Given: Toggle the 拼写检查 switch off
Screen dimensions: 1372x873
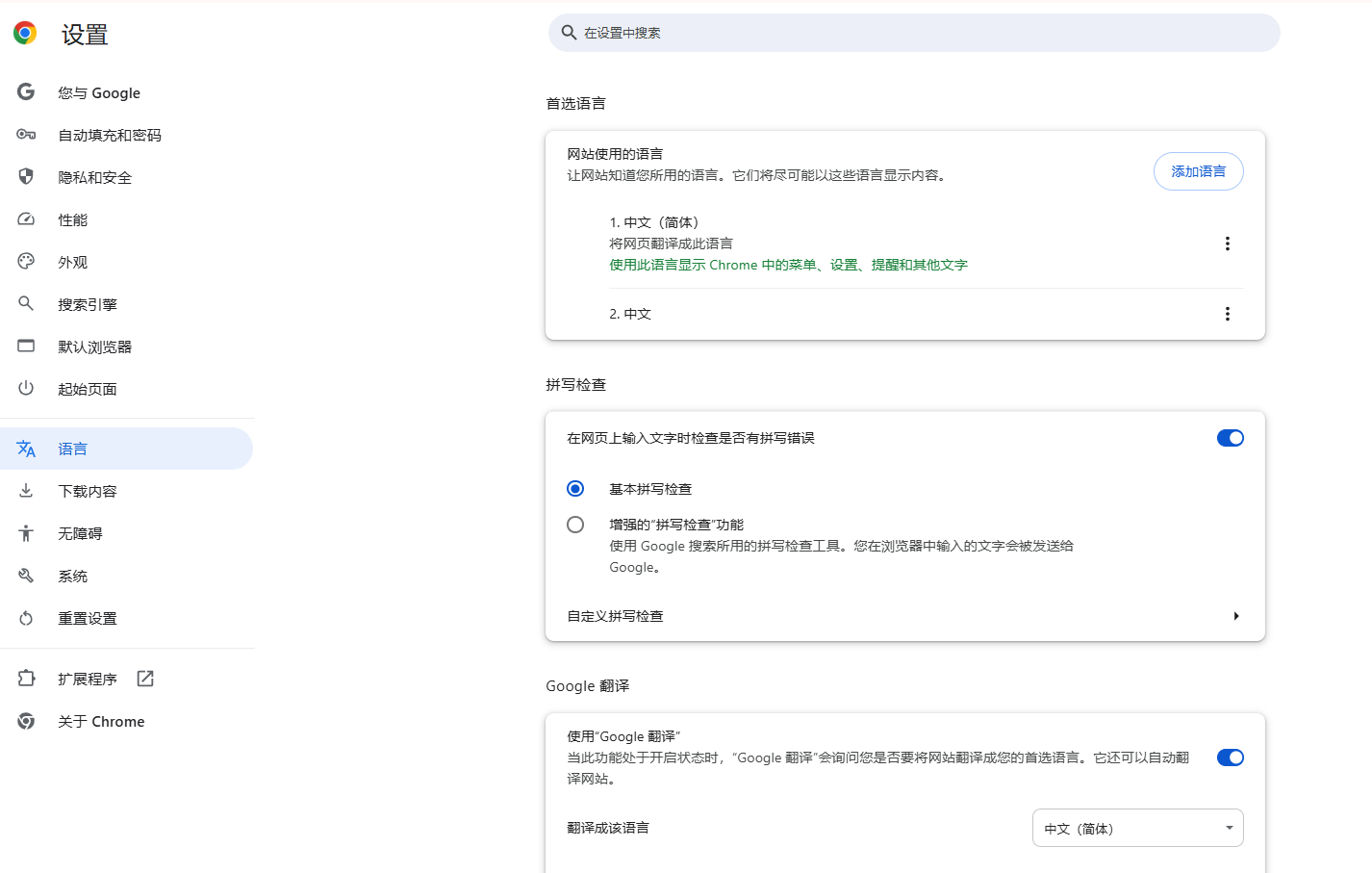Looking at the screenshot, I should click(x=1230, y=438).
